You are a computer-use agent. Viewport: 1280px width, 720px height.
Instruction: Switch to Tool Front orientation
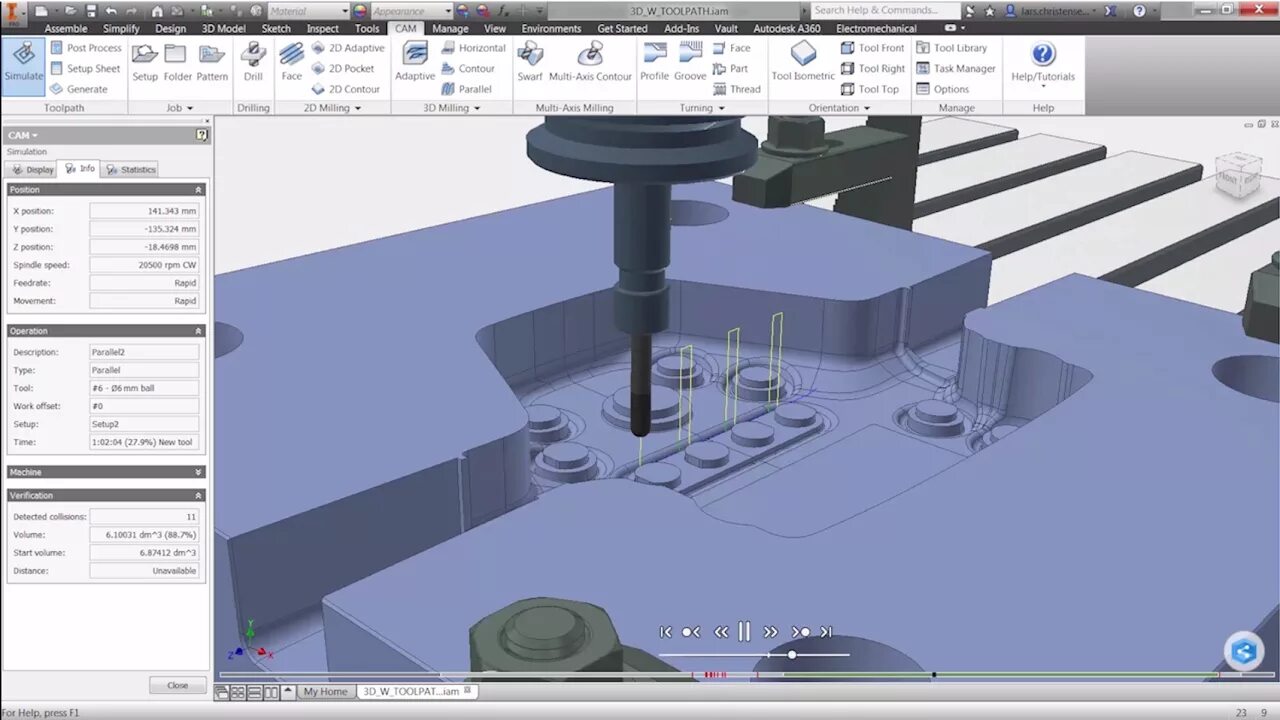coord(872,48)
